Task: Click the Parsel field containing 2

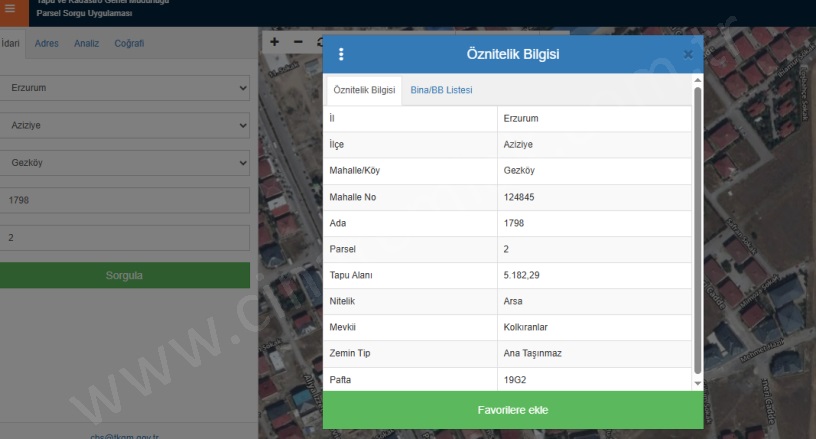Action: pos(124,238)
